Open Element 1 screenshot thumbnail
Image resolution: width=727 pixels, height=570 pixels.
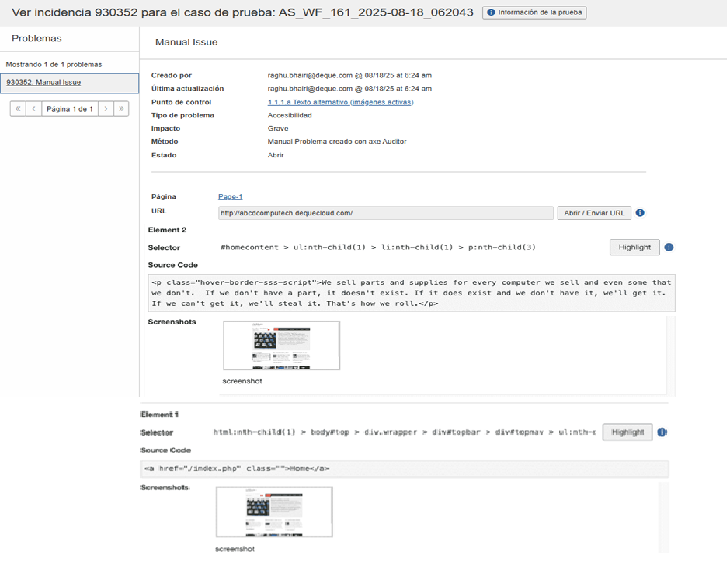(274, 512)
